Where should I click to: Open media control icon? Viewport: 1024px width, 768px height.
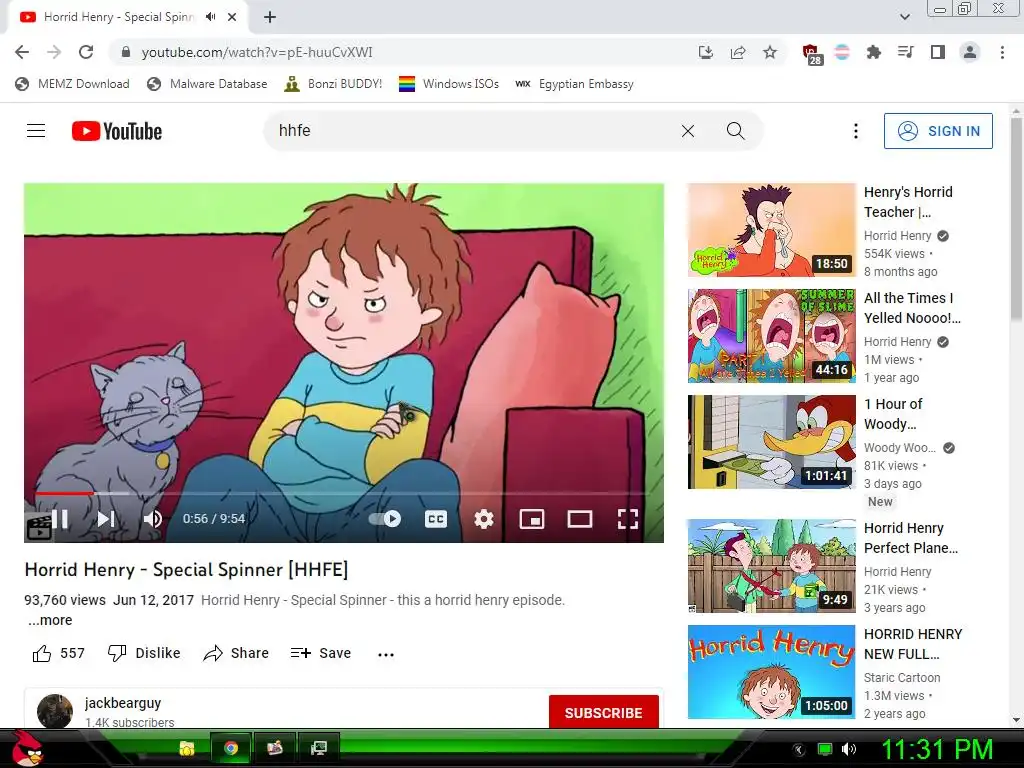(906, 52)
